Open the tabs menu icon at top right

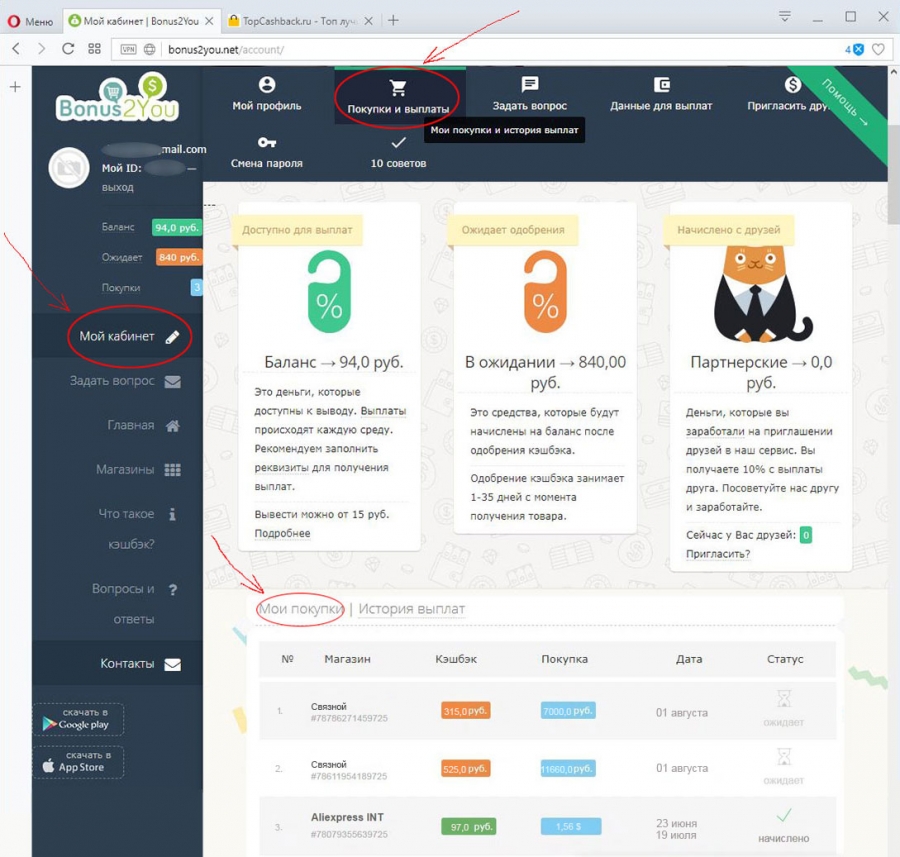[x=785, y=17]
